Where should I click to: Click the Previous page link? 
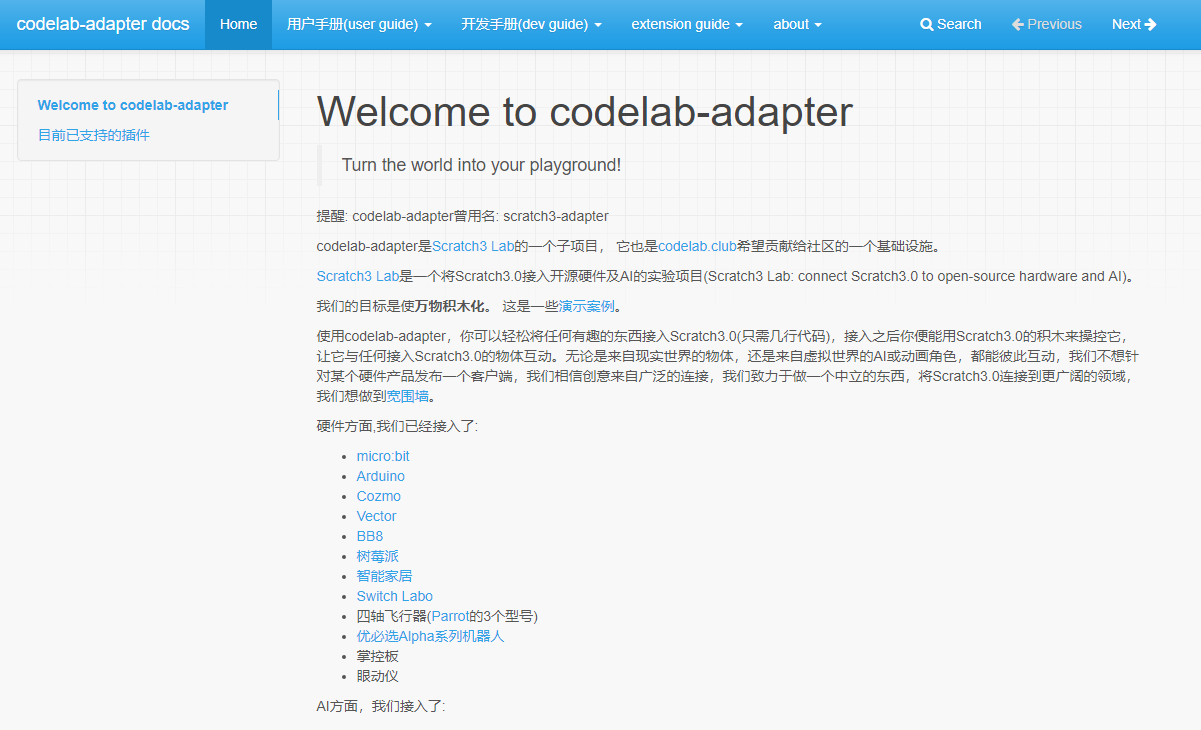[1046, 24]
